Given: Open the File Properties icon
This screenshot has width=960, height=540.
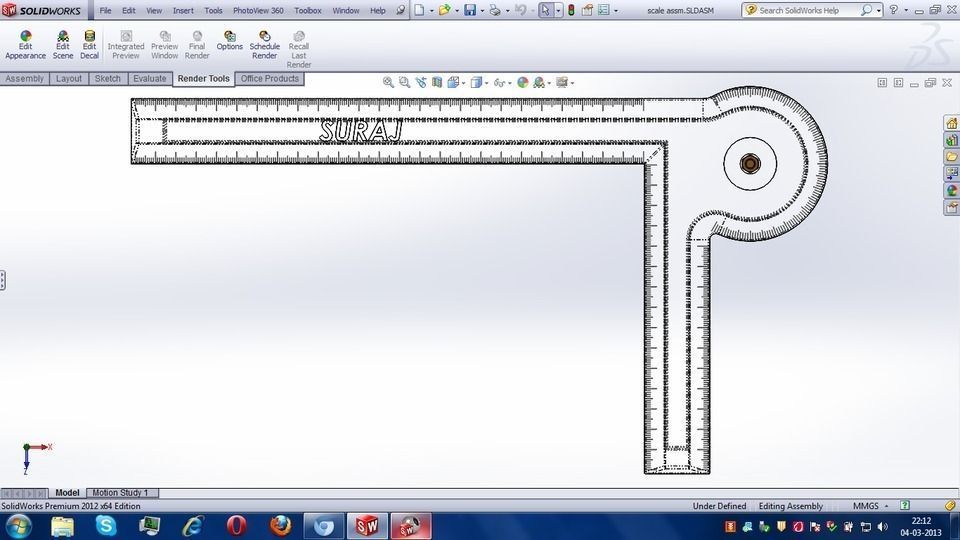Looking at the screenshot, I should [x=587, y=10].
